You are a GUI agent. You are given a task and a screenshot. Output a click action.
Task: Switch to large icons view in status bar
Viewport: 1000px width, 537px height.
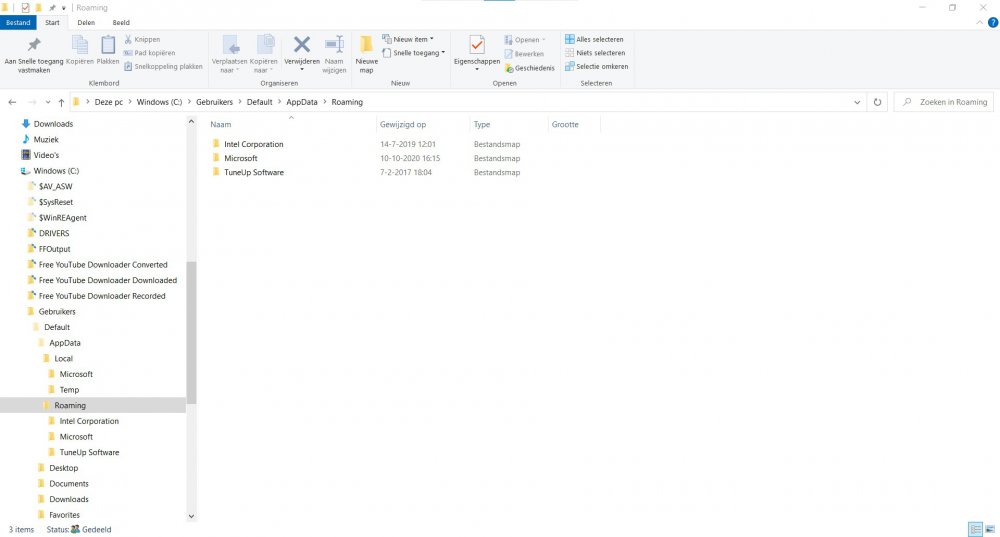coord(989,529)
